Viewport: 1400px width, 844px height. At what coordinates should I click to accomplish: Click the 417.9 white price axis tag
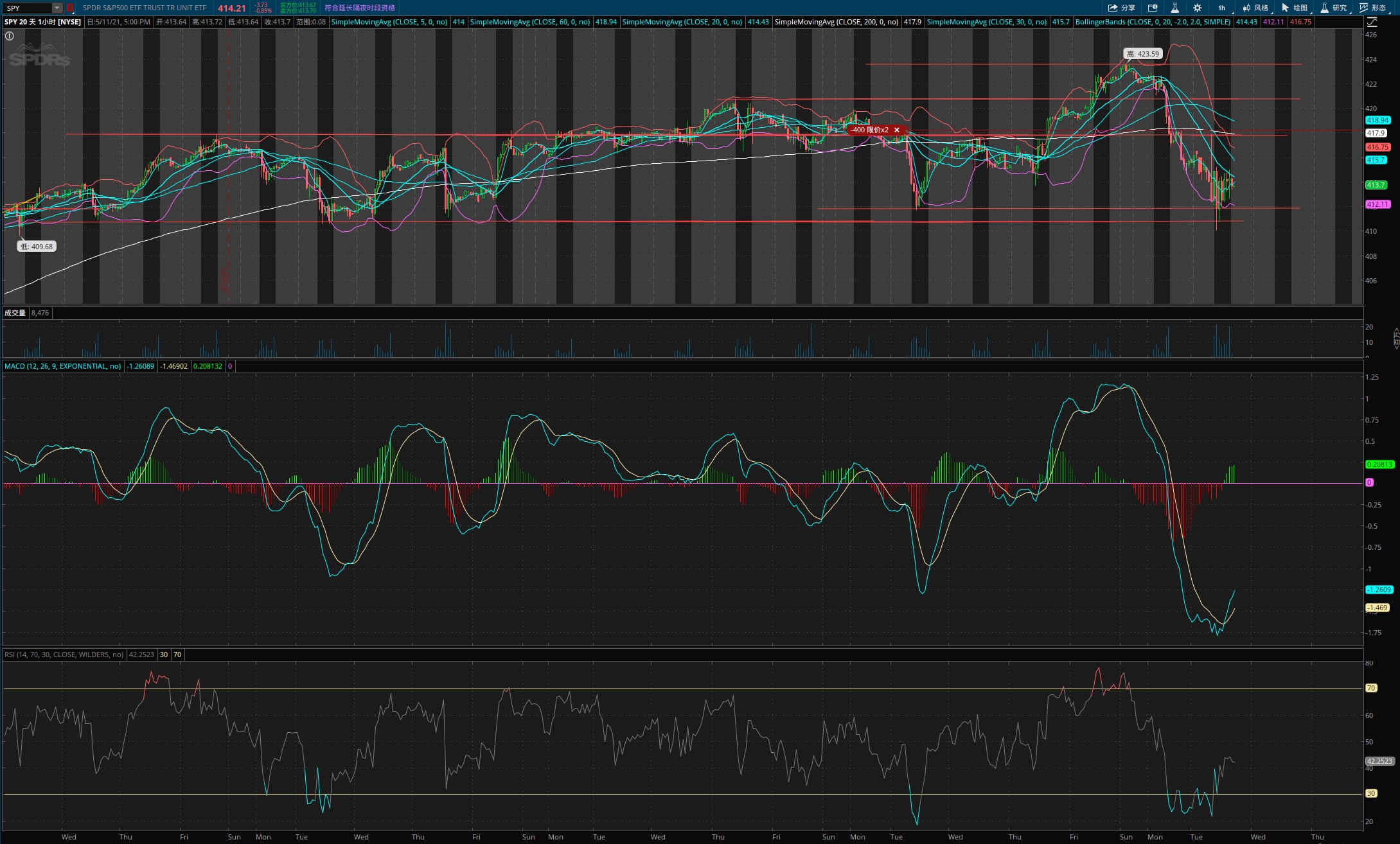[1376, 133]
